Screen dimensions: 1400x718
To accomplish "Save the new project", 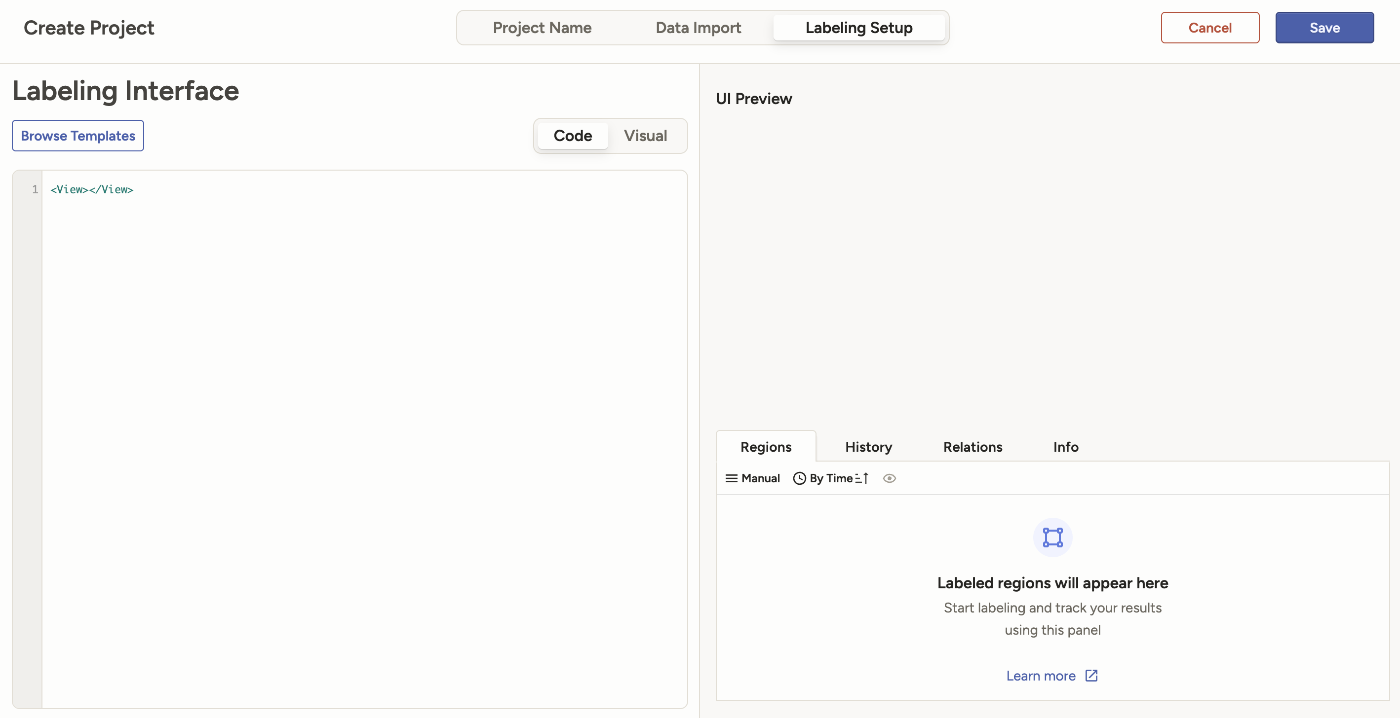I will click(x=1325, y=28).
